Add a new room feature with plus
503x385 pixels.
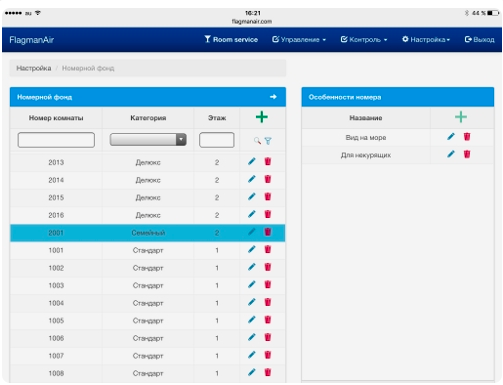point(461,117)
